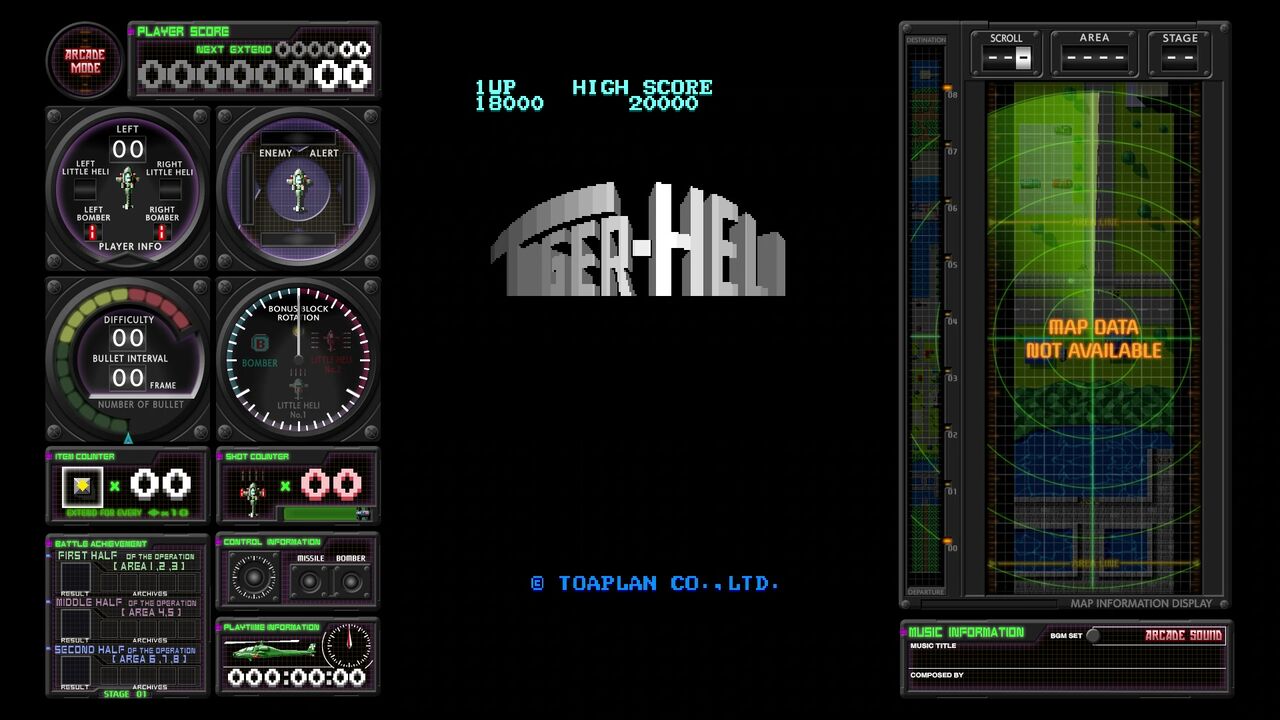1280x720 pixels.
Task: Click the Left Bomber red indicator
Action: 93,231
